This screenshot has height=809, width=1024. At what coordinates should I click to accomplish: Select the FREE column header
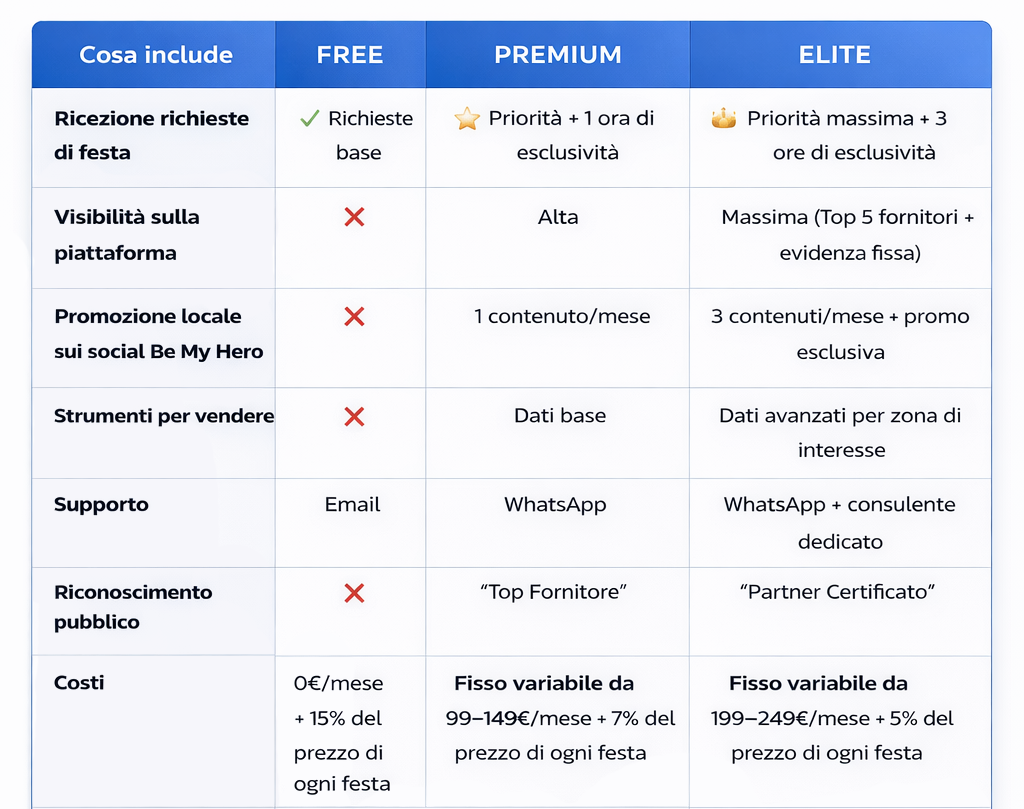350,55
